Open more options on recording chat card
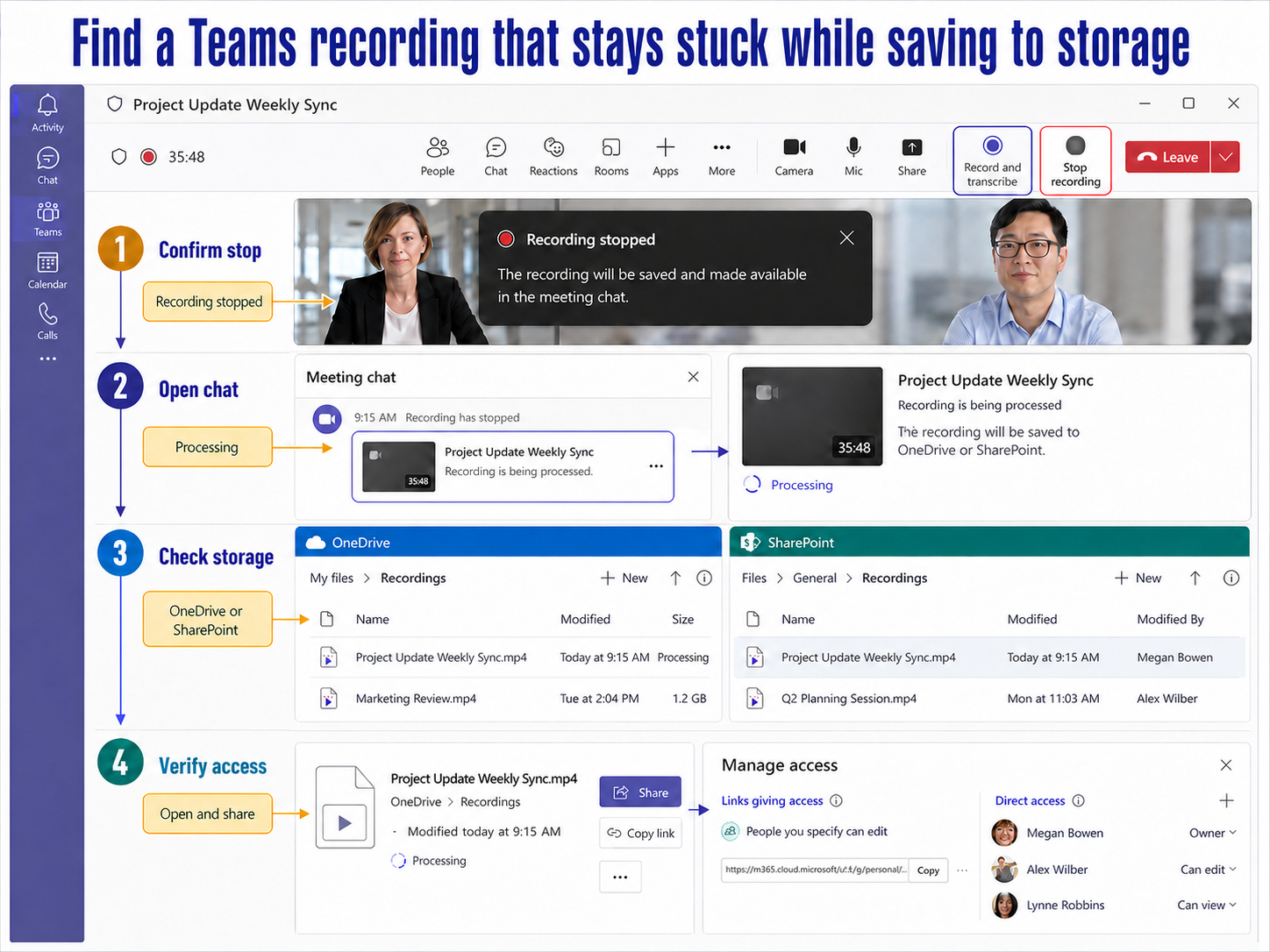Screen dimensions: 1270x952 point(656,465)
